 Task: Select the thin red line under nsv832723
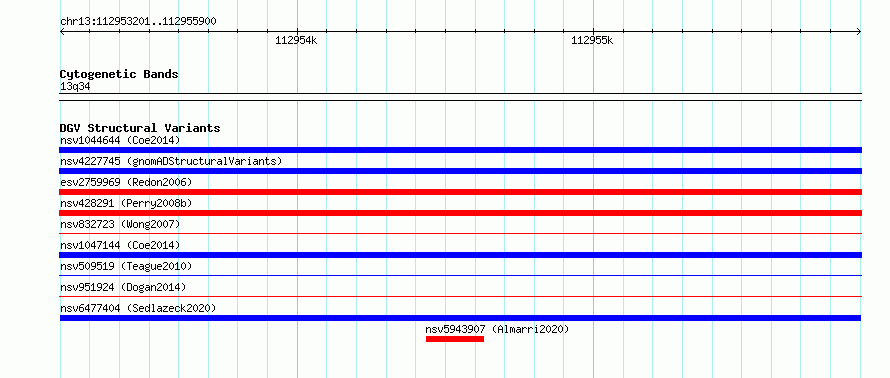460,233
